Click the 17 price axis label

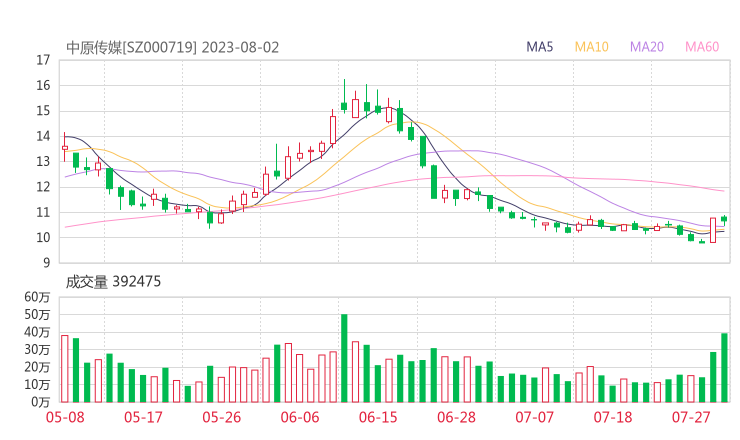click(x=43, y=60)
